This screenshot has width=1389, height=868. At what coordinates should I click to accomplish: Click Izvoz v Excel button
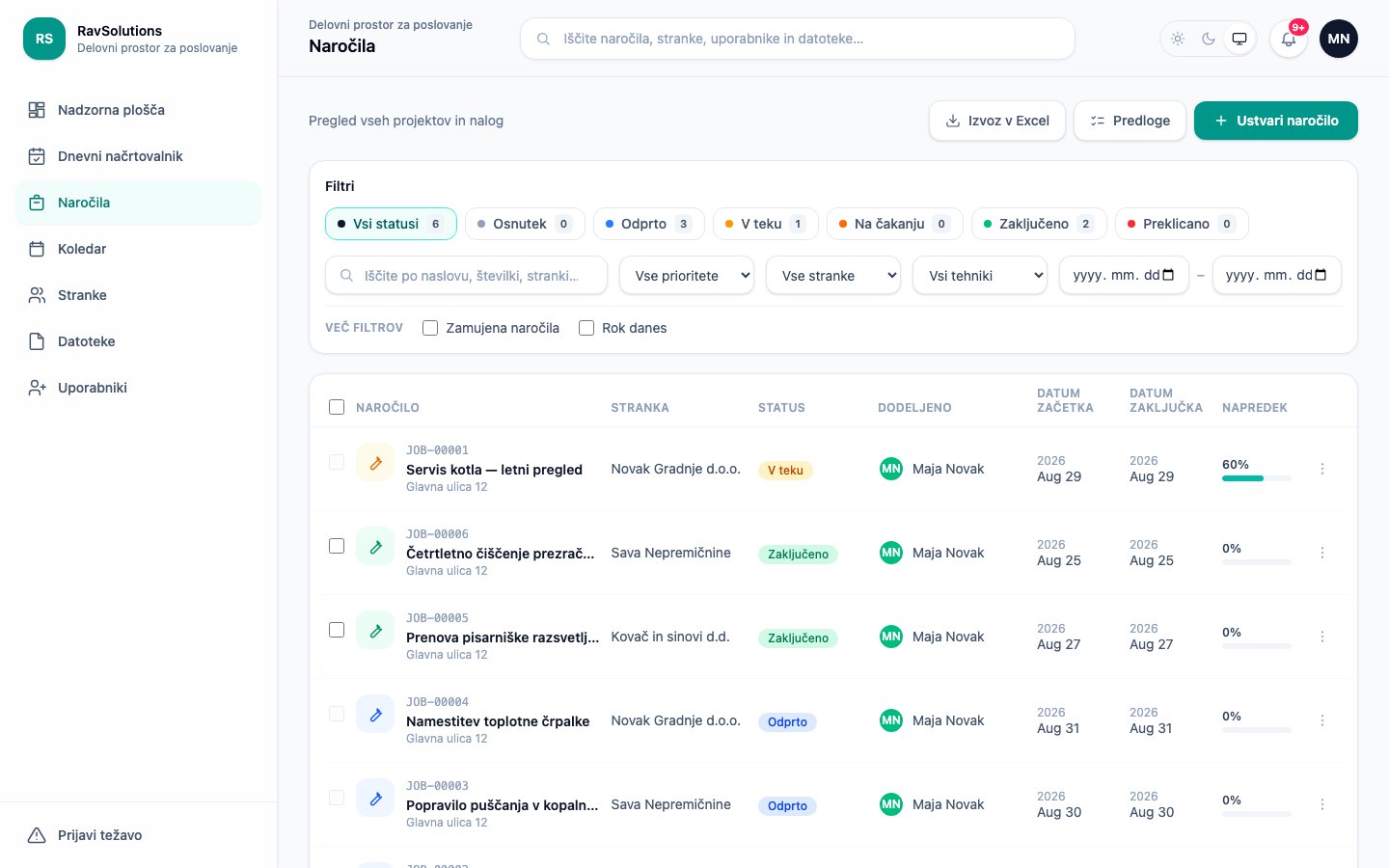coord(997,121)
